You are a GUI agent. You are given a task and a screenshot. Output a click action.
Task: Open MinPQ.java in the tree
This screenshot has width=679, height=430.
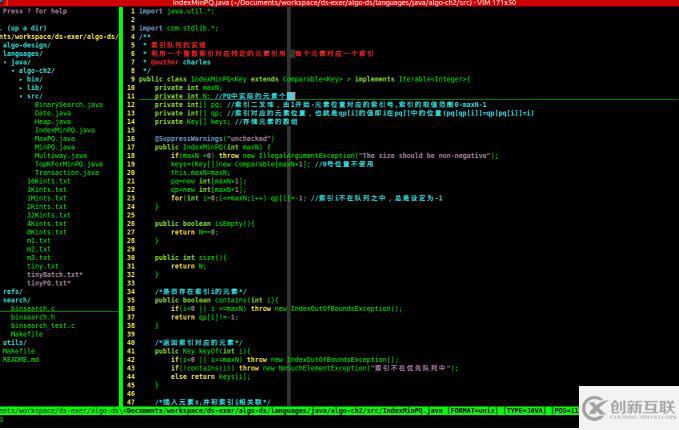click(55, 147)
